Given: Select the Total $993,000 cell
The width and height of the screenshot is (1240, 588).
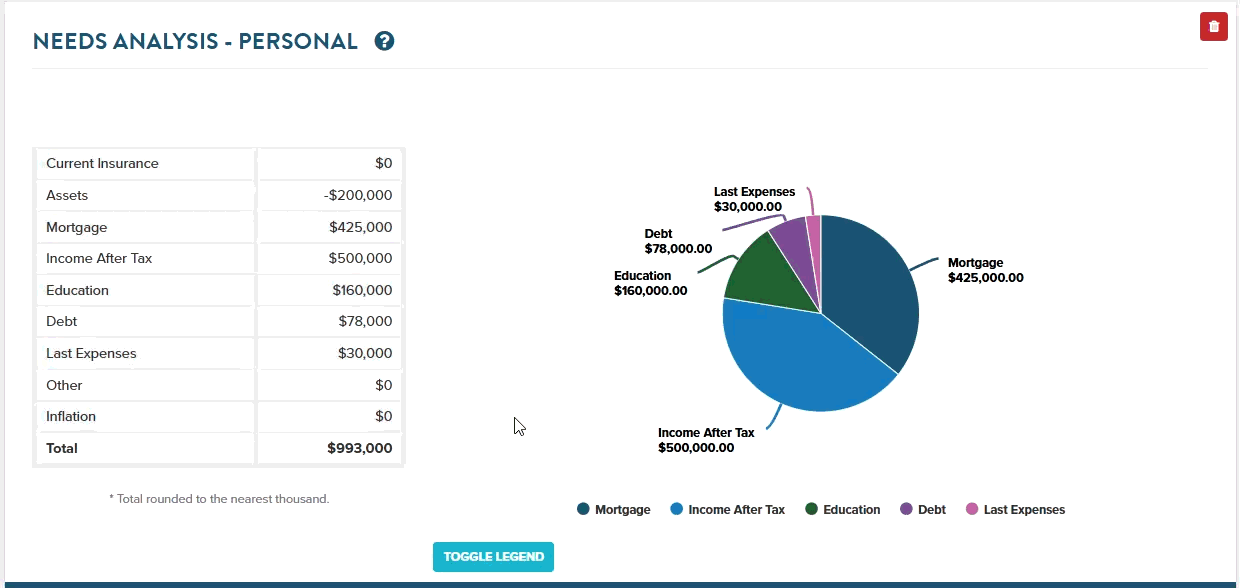Looking at the screenshot, I should coord(330,449).
